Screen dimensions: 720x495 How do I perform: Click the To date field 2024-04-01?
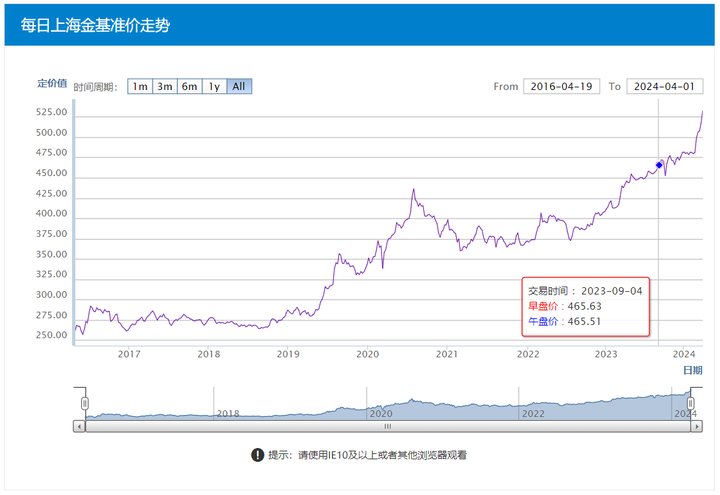pyautogui.click(x=670, y=86)
